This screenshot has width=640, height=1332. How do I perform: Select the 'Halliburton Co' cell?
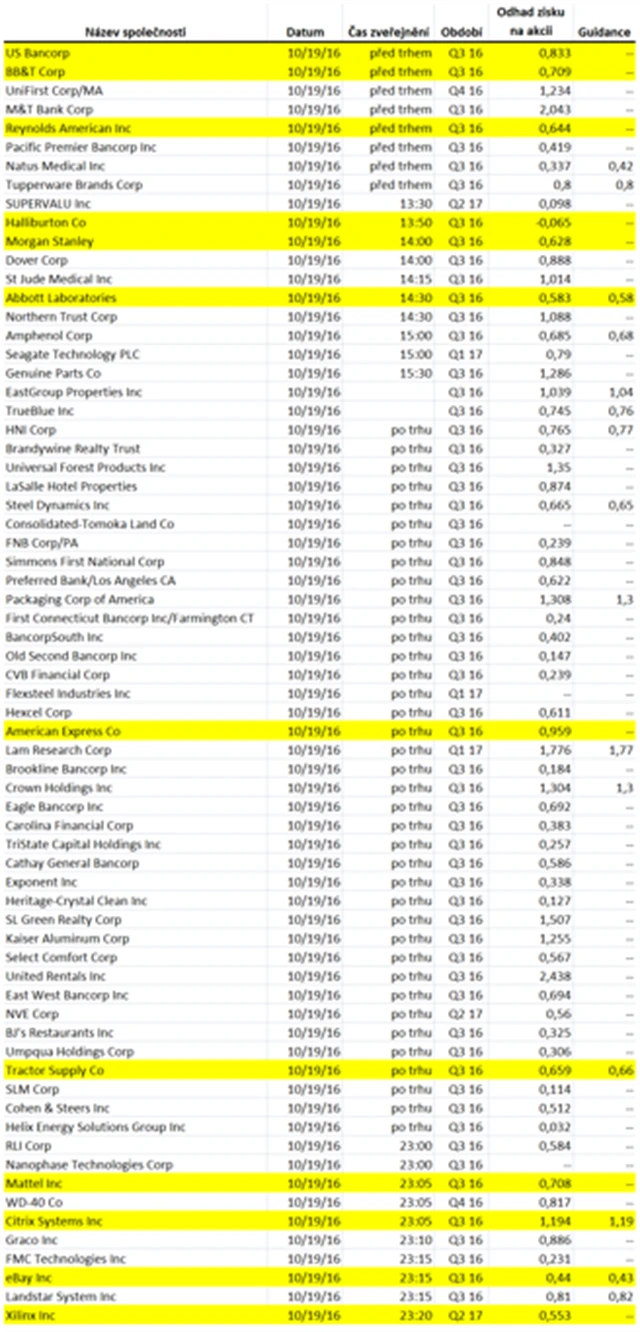click(134, 222)
